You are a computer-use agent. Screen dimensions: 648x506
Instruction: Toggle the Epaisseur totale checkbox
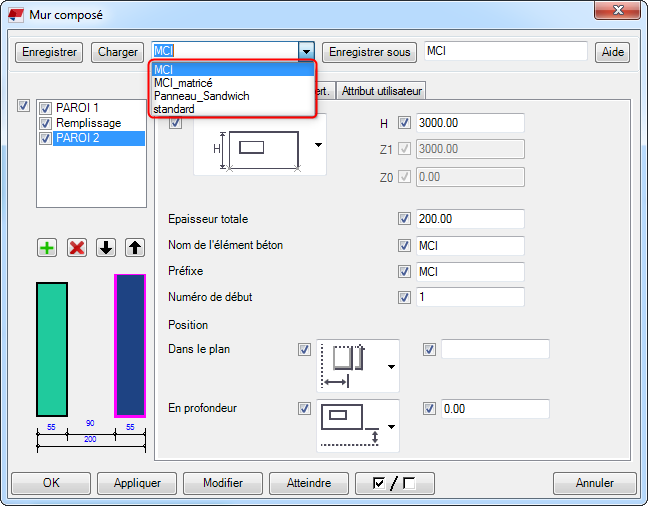pos(404,219)
